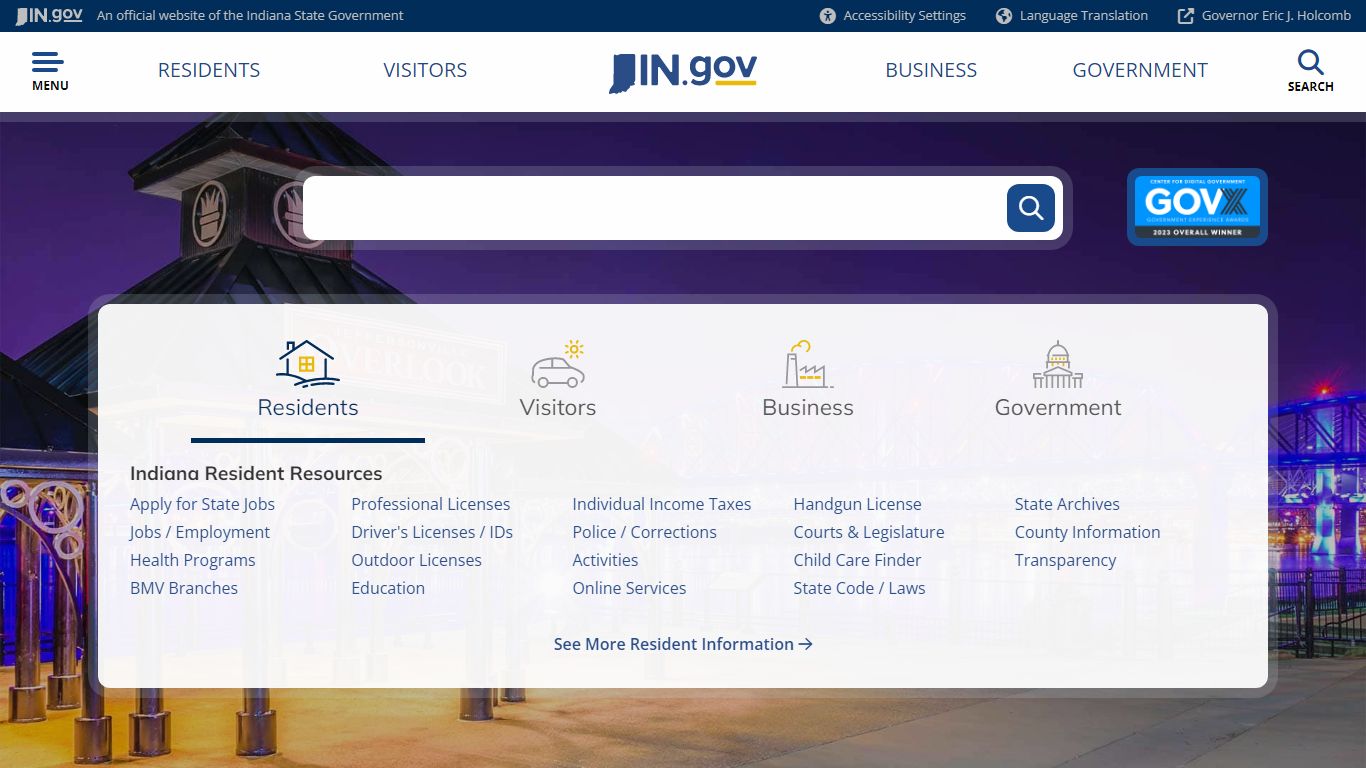Open Apply for State Jobs link

(202, 504)
